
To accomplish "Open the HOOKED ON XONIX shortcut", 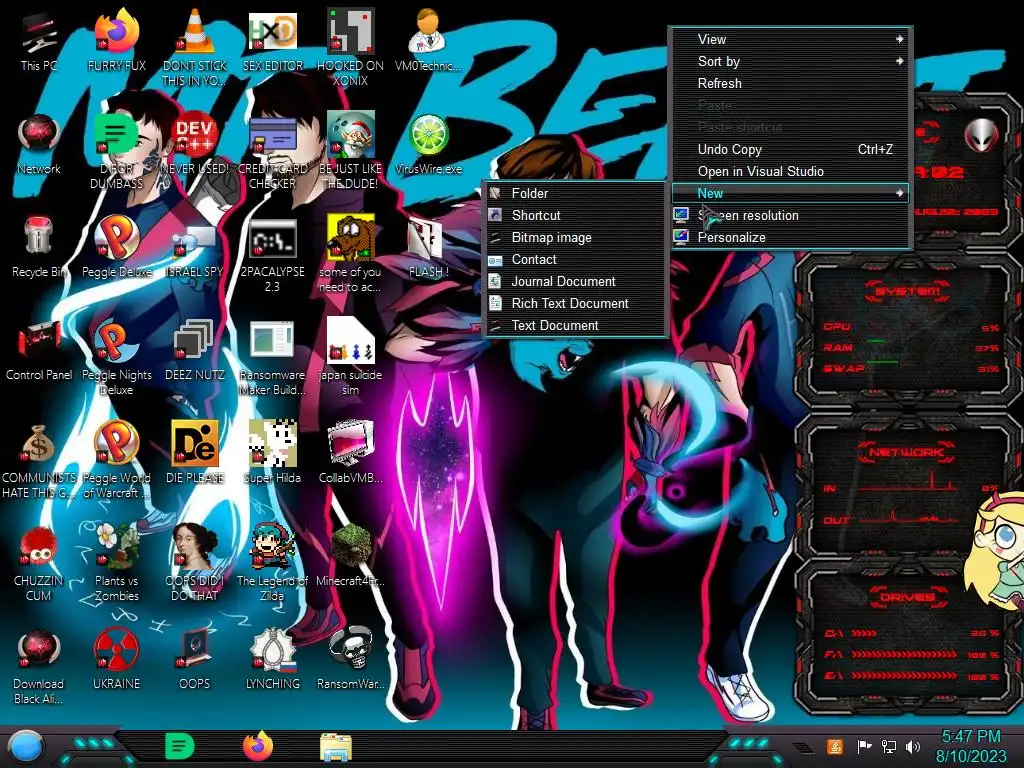I will [350, 48].
